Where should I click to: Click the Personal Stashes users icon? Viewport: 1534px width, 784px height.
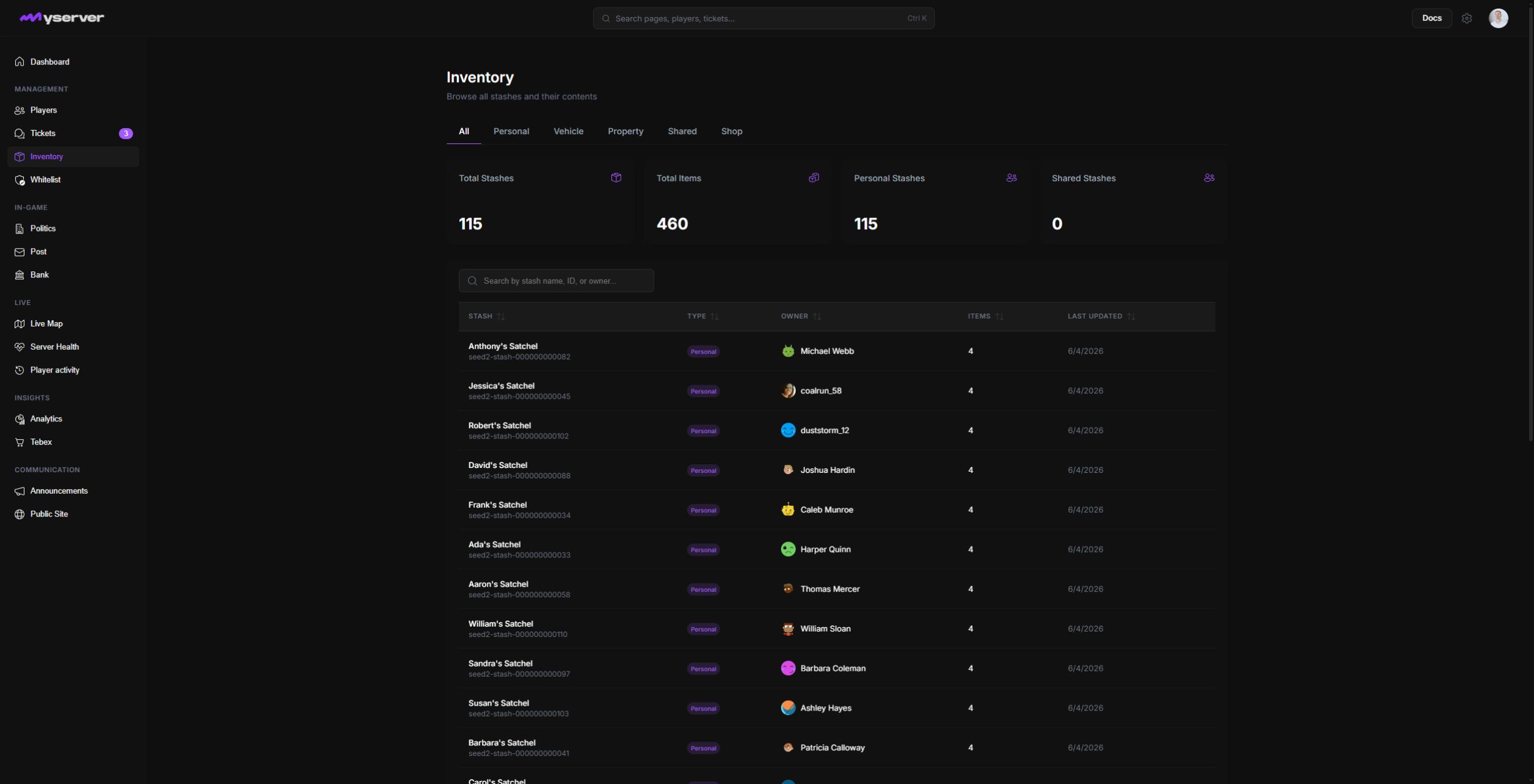pos(1011,178)
